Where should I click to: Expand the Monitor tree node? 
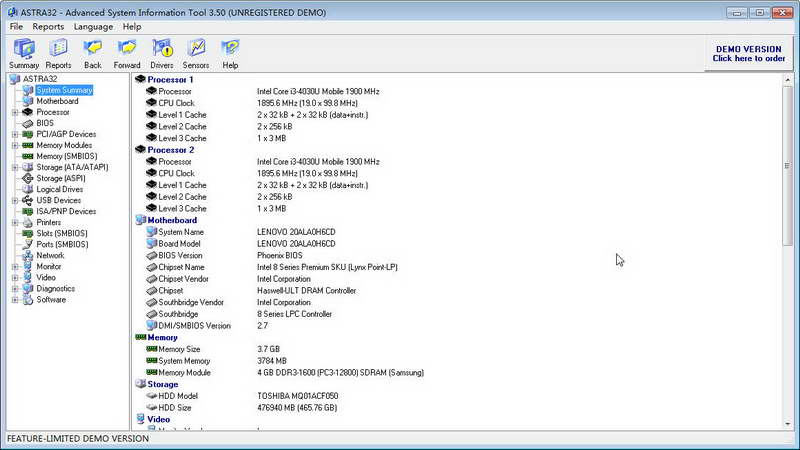[x=15, y=266]
